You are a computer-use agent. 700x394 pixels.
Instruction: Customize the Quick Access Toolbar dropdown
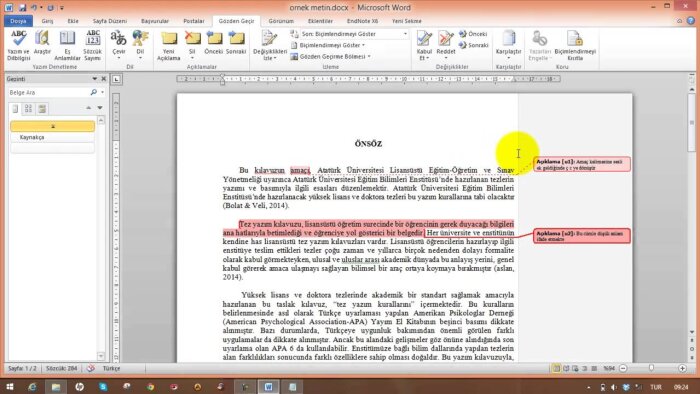62,8
